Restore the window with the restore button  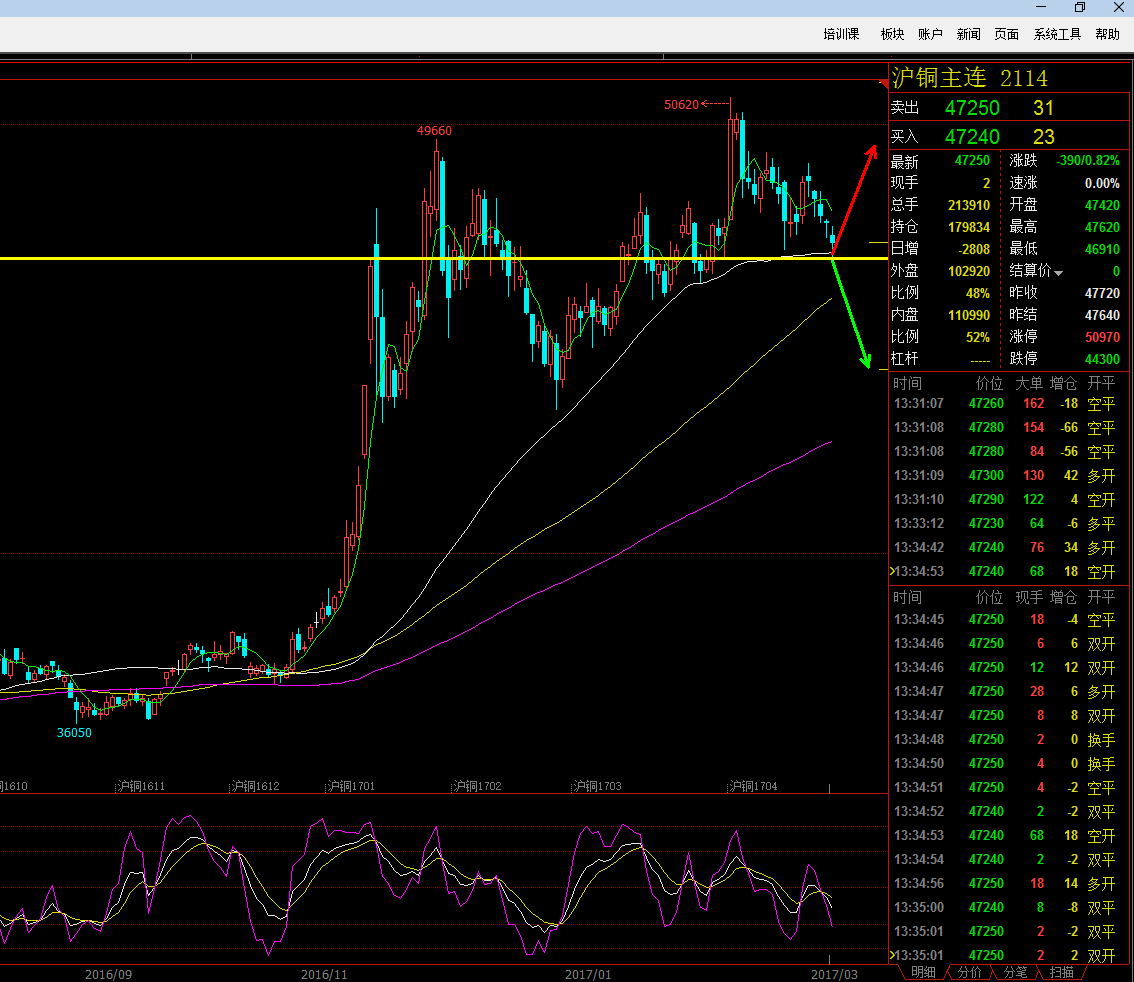click(1080, 7)
